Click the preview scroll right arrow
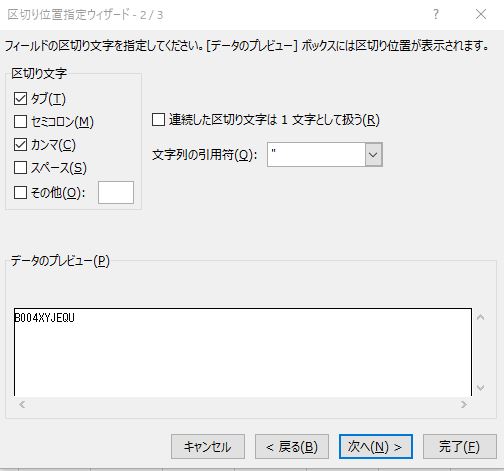 pyautogui.click(x=463, y=405)
